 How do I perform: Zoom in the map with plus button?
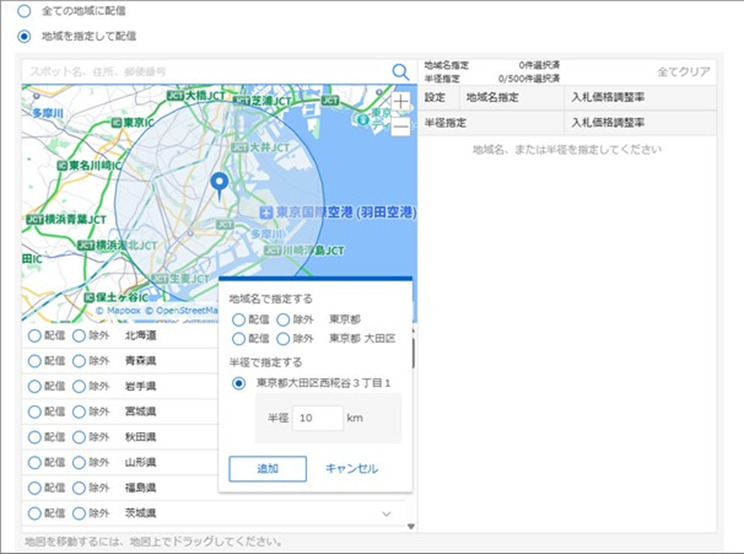[x=401, y=102]
